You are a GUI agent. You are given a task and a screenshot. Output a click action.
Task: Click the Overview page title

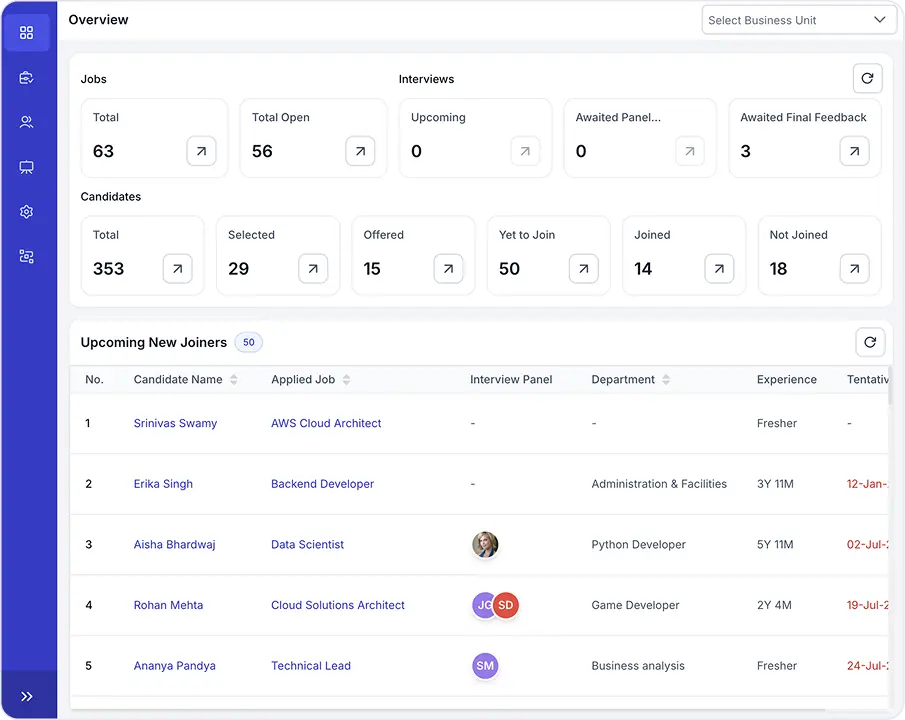point(98,20)
